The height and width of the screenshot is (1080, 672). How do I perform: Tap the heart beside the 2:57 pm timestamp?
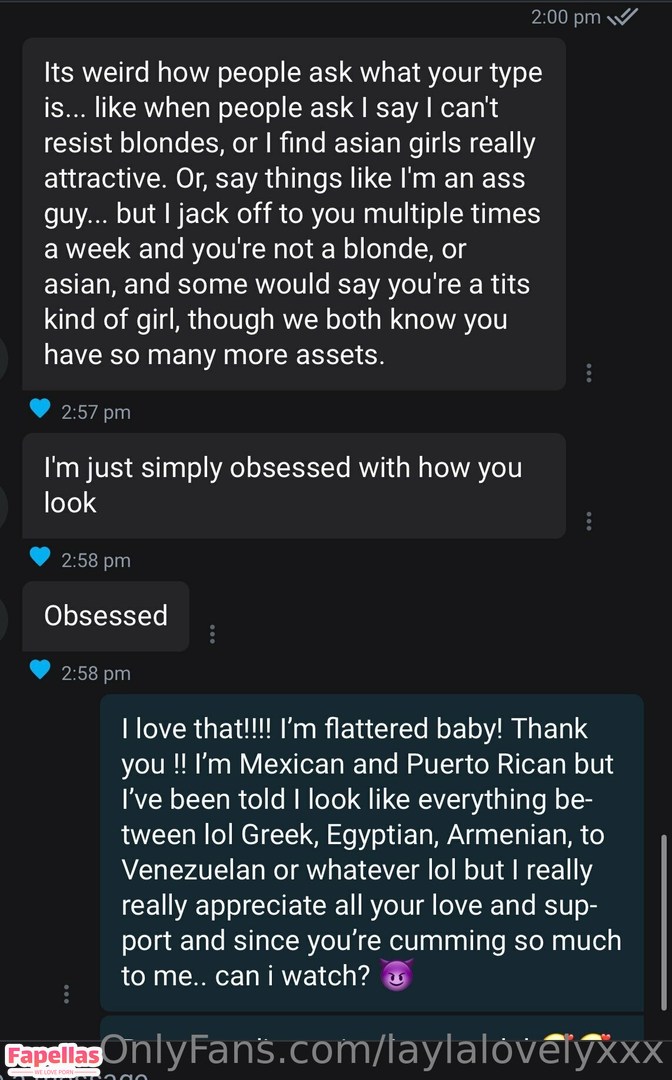40,408
